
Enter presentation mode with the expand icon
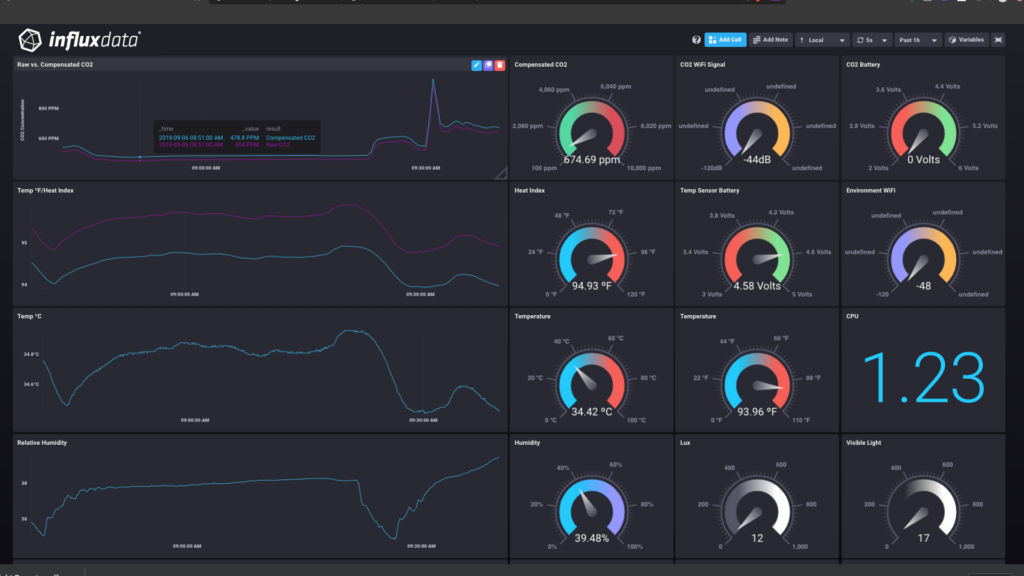996,40
